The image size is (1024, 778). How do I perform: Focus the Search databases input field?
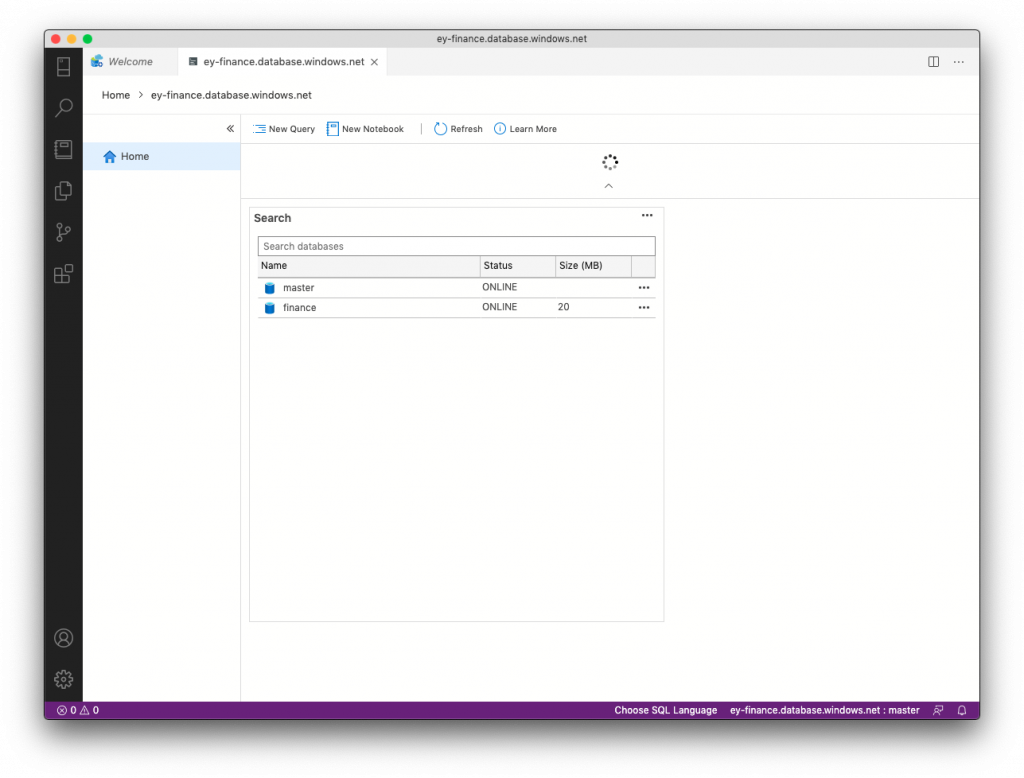(x=456, y=246)
